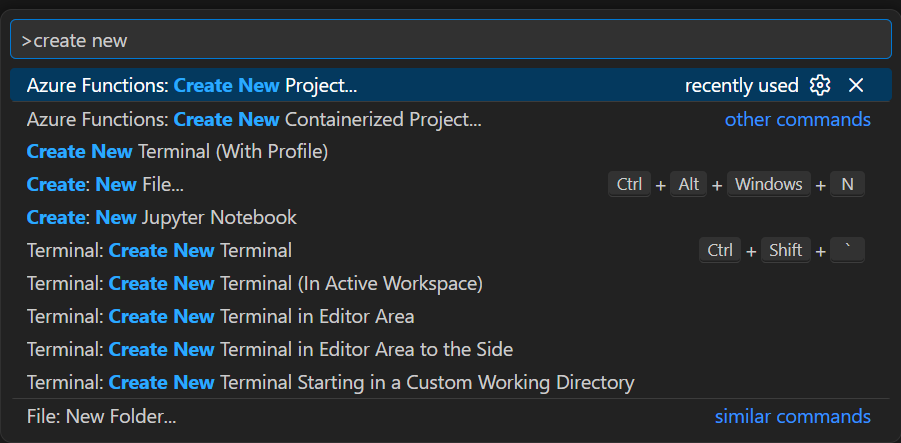Click the Shift key badge in the shortcut
The width and height of the screenshot is (901, 443).
pyautogui.click(x=785, y=250)
